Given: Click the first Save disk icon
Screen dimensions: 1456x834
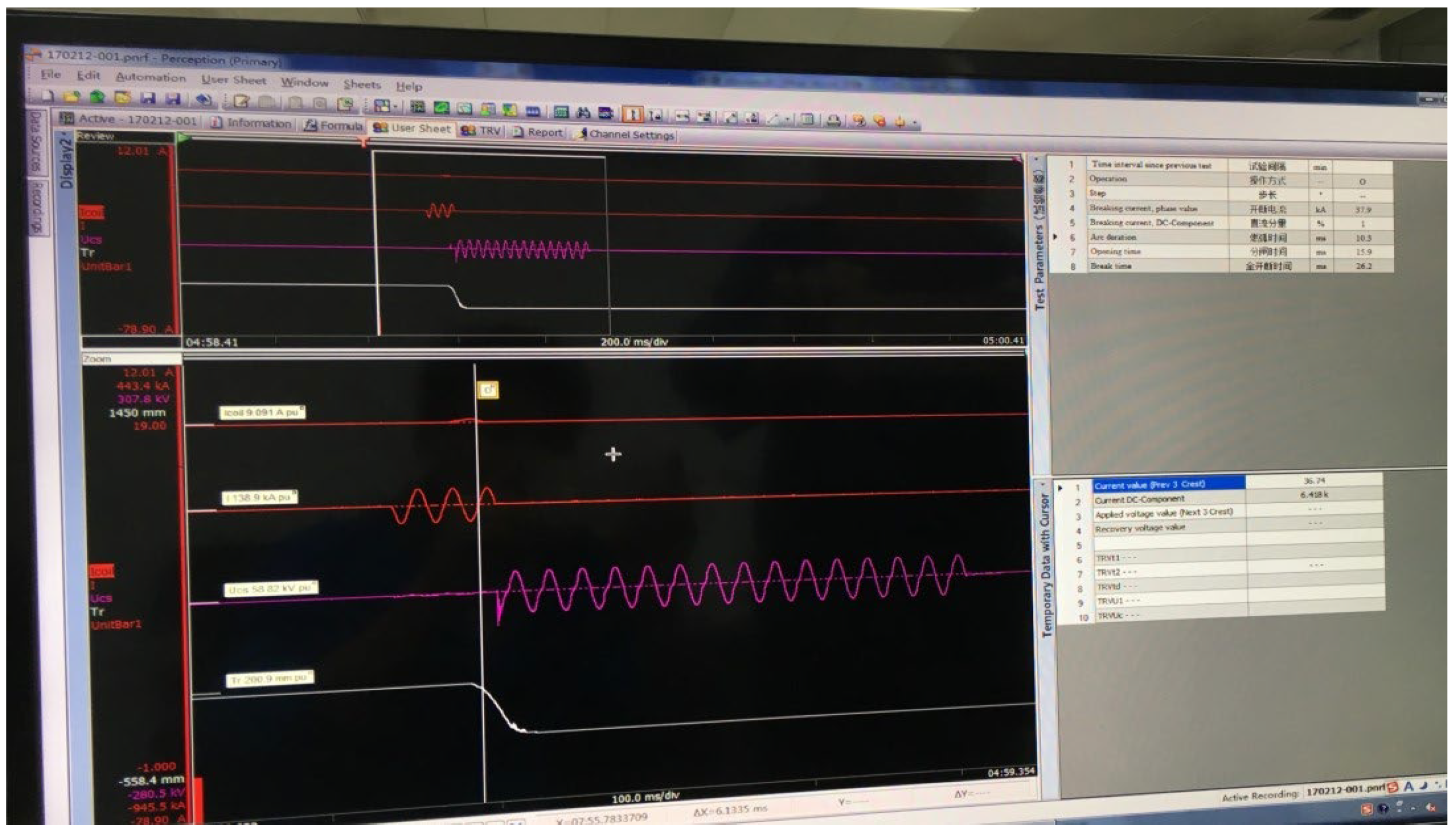Looking at the screenshot, I should pos(148,99).
